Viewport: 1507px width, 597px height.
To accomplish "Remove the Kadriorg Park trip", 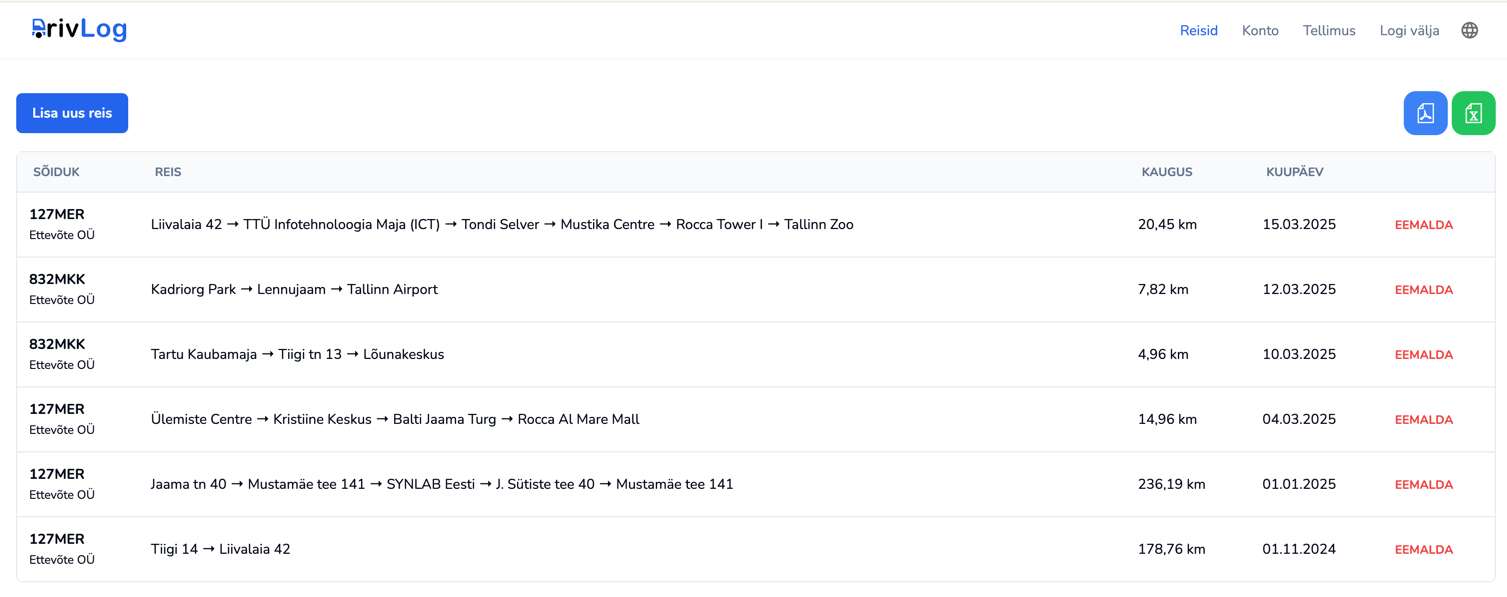I will [x=1423, y=290].
